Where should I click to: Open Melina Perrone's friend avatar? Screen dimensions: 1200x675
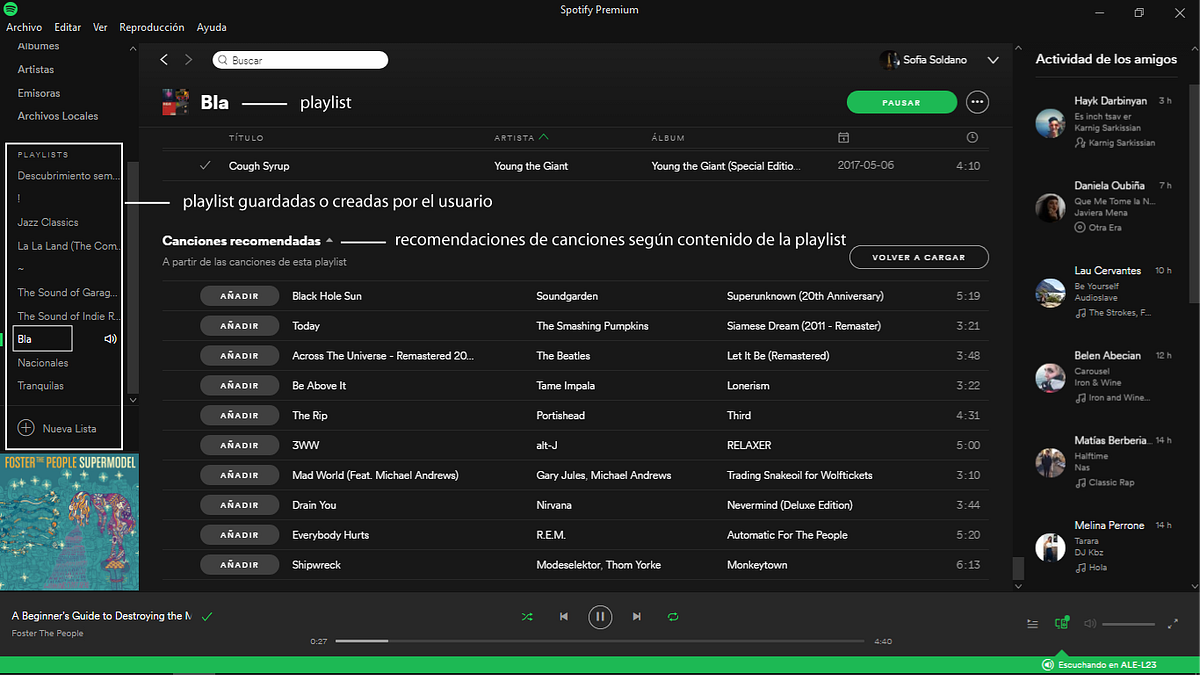[x=1050, y=548]
